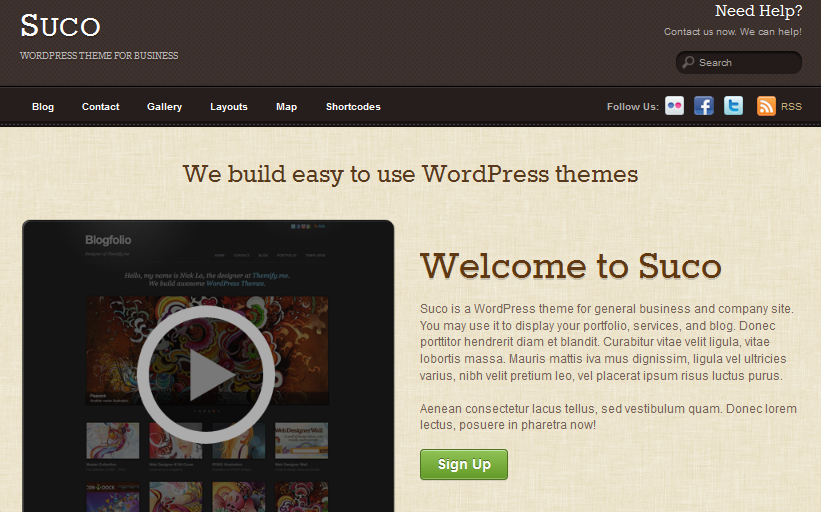Click the RSS text link
This screenshot has height=512, width=821.
point(791,106)
